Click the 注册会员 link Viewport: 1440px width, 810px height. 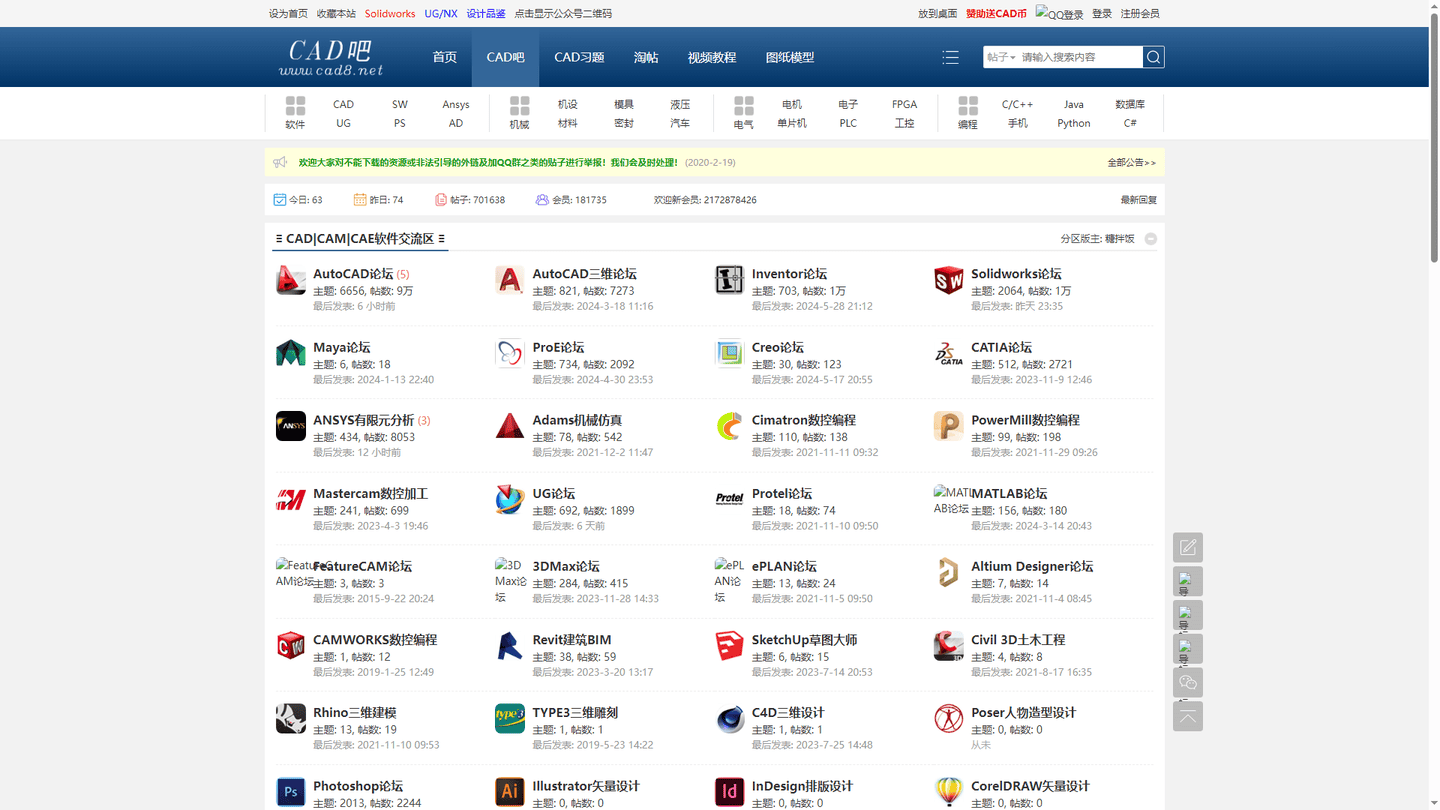(1140, 14)
